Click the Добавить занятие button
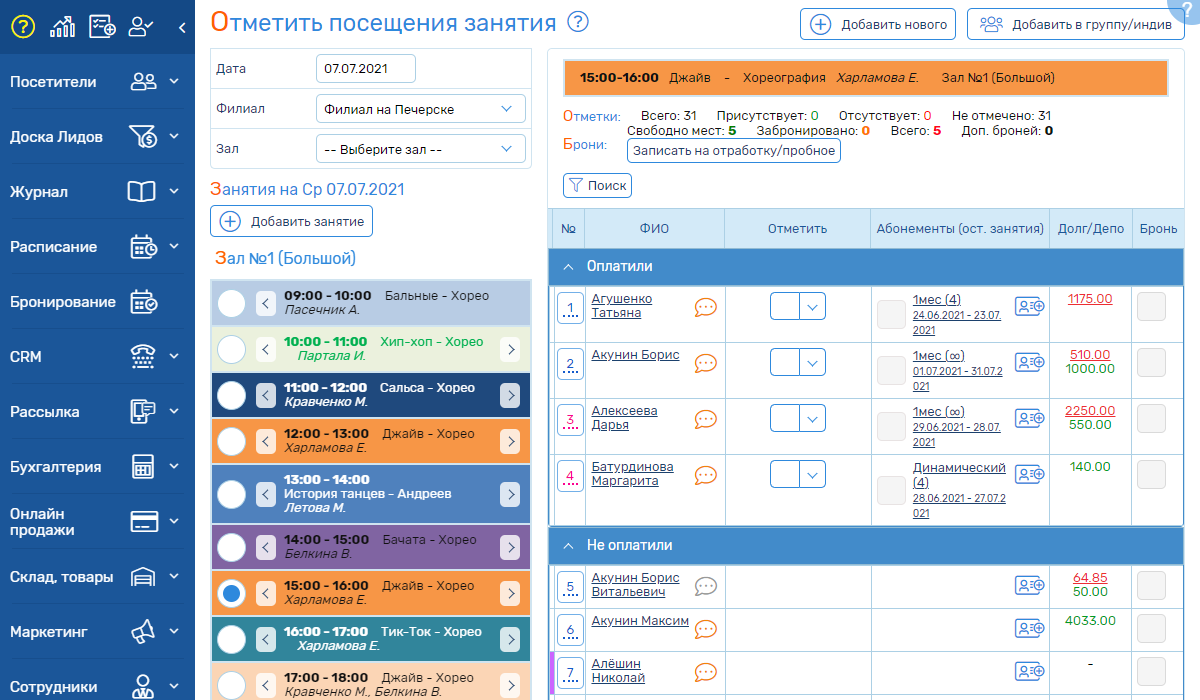 (x=291, y=221)
